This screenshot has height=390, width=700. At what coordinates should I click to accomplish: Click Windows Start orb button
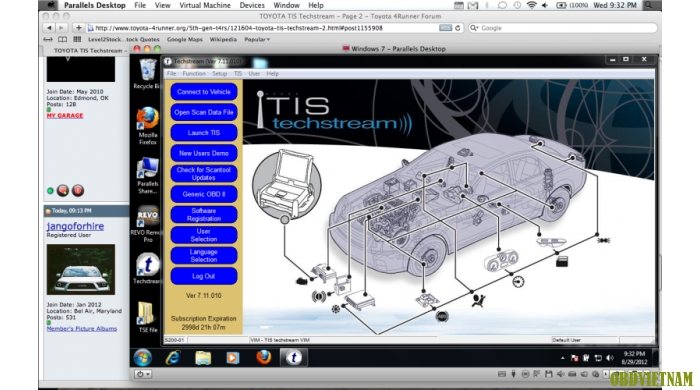(143, 358)
